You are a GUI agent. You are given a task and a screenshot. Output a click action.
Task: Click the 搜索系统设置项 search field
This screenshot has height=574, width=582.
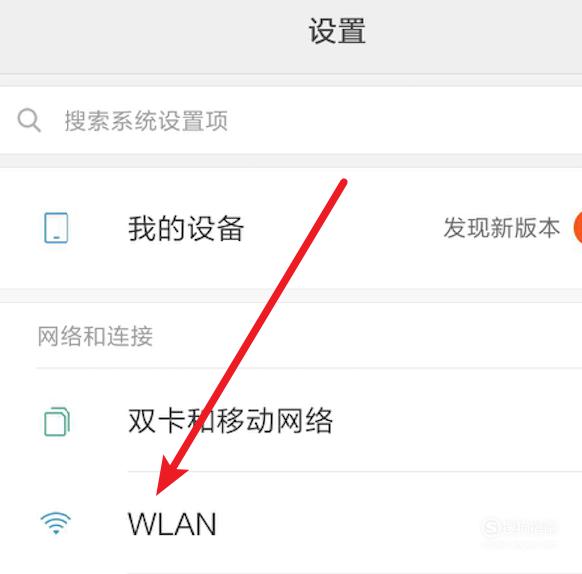point(291,120)
